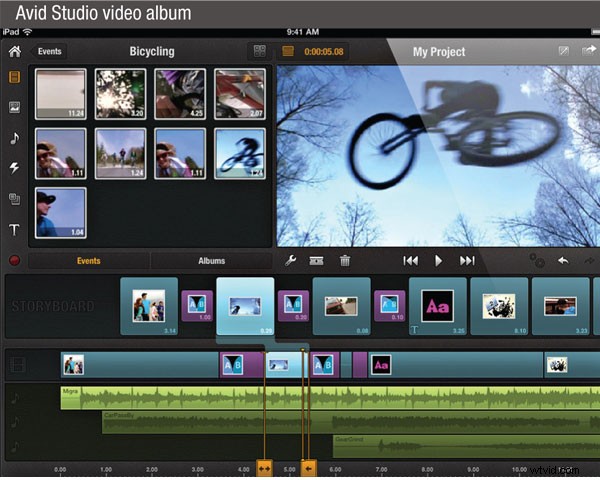Select the 4.25 clip thumbnail

coord(180,94)
